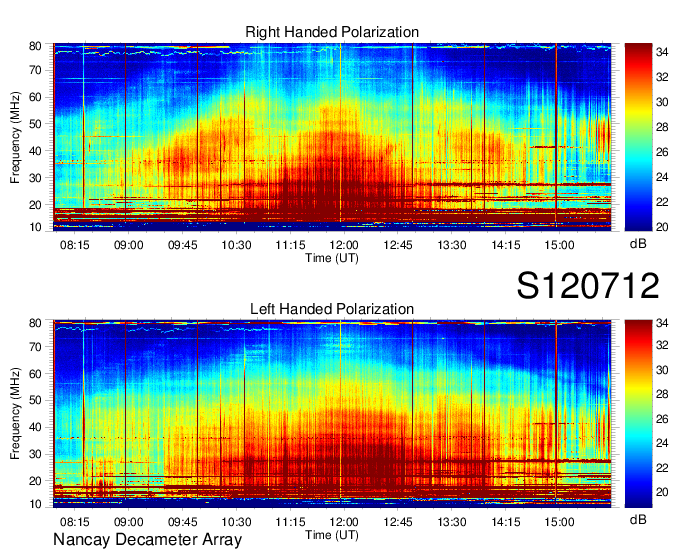680x552 pixels.
Task: Click 12:00 tick on Left Handed plot
Action: coord(344,522)
